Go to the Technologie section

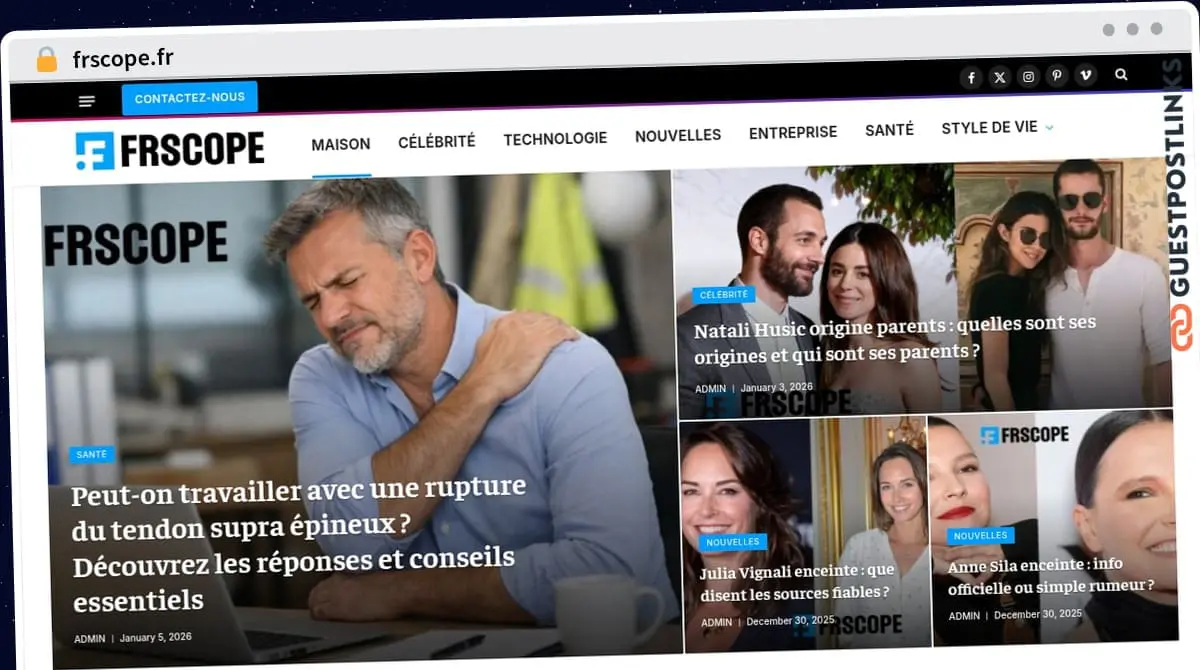point(555,139)
